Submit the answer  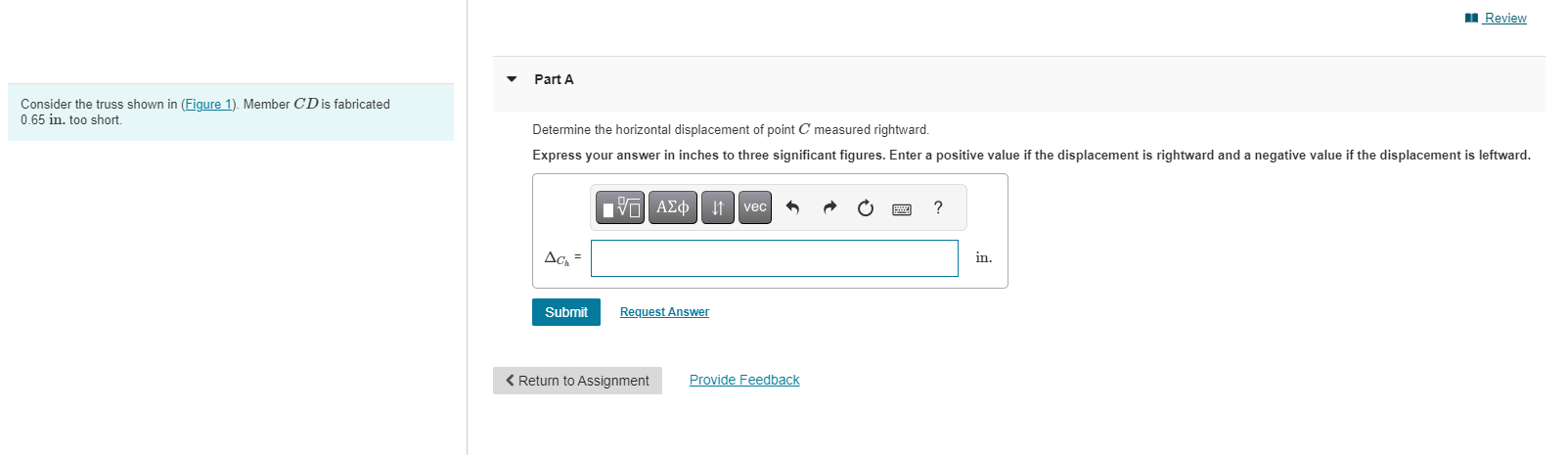pos(565,312)
